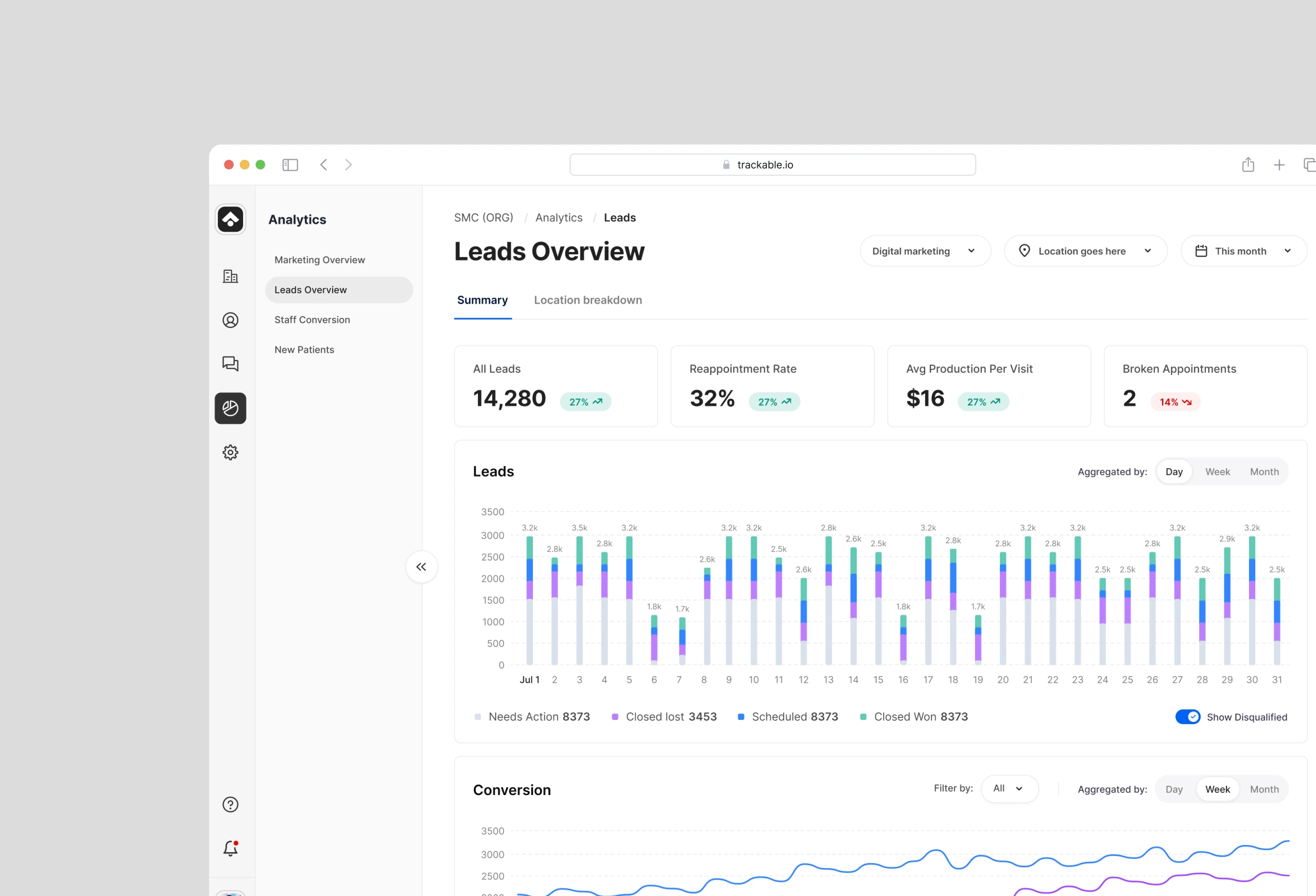Click the trackable.io address bar
Screen dimensions: 1316x896
pos(772,165)
